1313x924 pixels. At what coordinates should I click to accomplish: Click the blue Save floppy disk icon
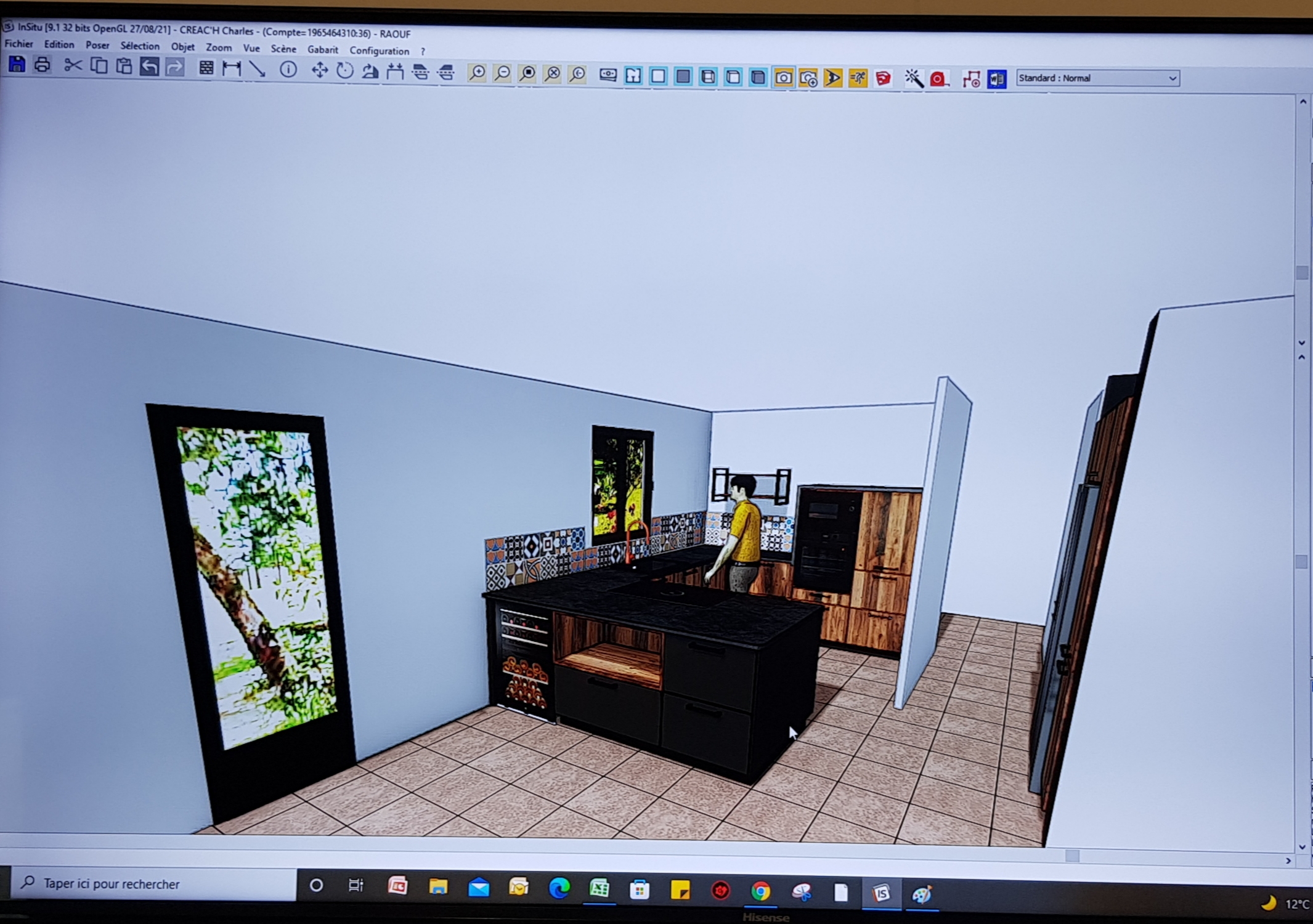coord(17,64)
